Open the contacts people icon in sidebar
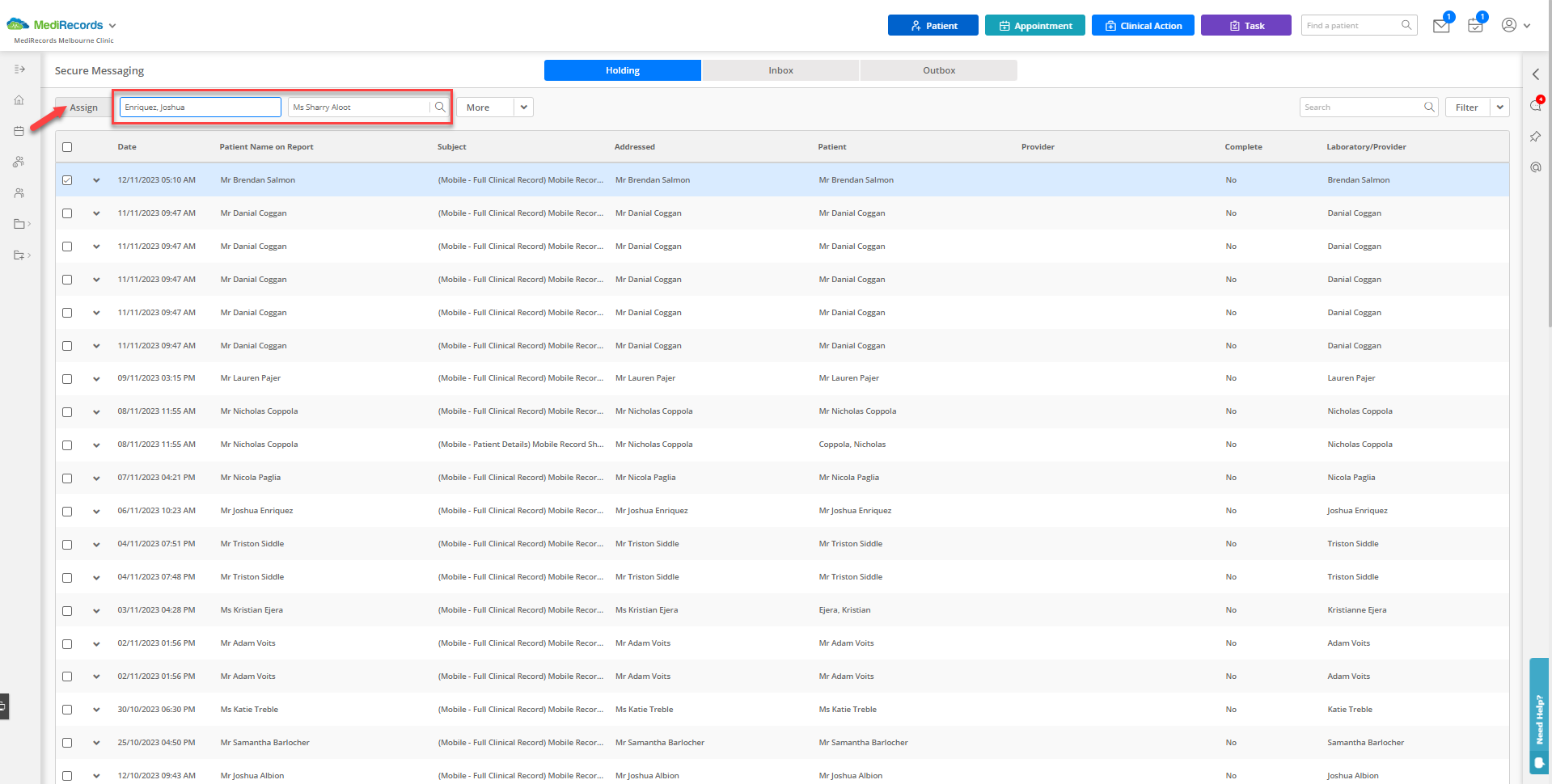The image size is (1552, 784). (19, 193)
